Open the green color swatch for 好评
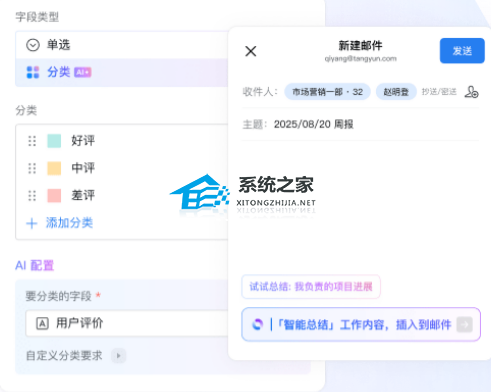 (54, 141)
